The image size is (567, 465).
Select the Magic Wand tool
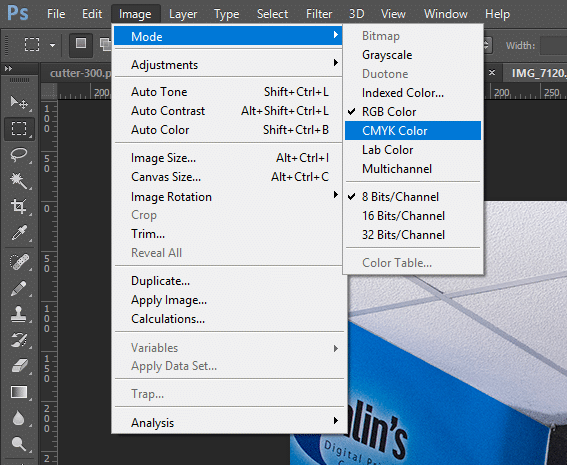(19, 181)
